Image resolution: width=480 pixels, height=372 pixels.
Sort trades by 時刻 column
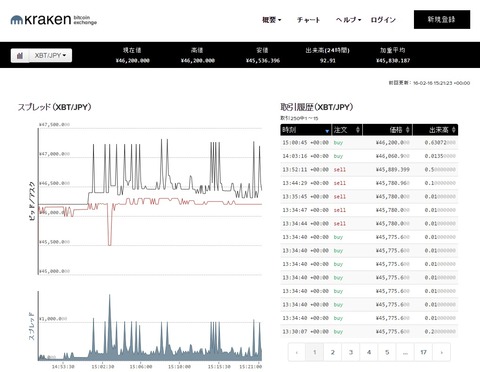306,130
